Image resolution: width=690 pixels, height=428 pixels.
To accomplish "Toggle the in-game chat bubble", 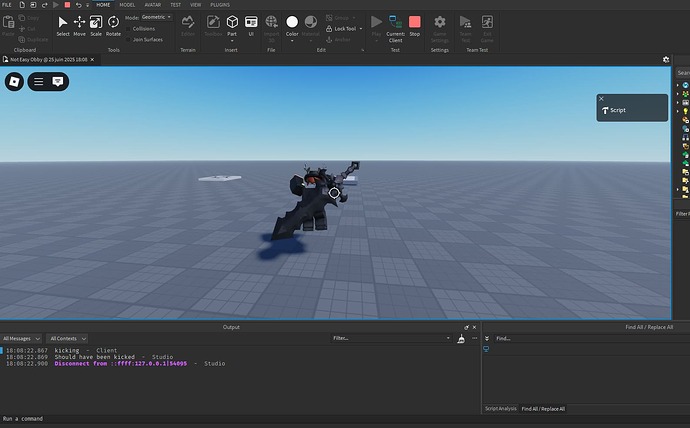I will (58, 82).
